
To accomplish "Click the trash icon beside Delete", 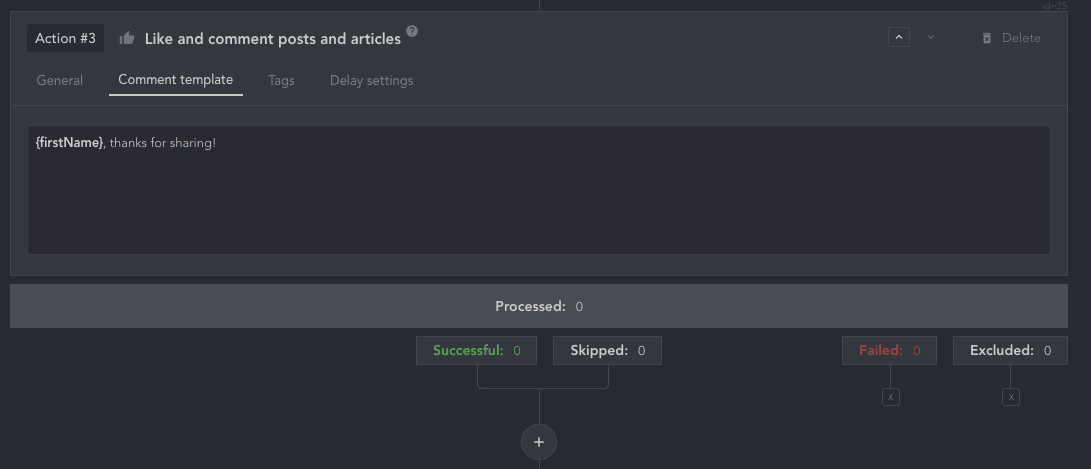I will point(987,38).
